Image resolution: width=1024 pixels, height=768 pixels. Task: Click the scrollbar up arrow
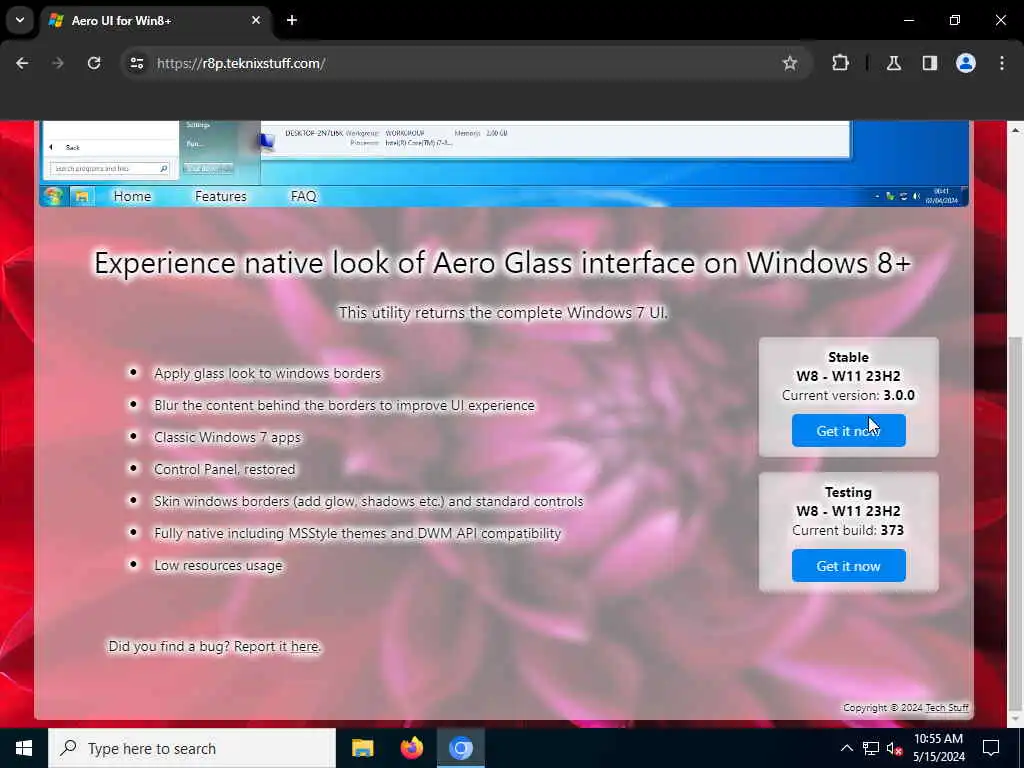pyautogui.click(x=1015, y=130)
